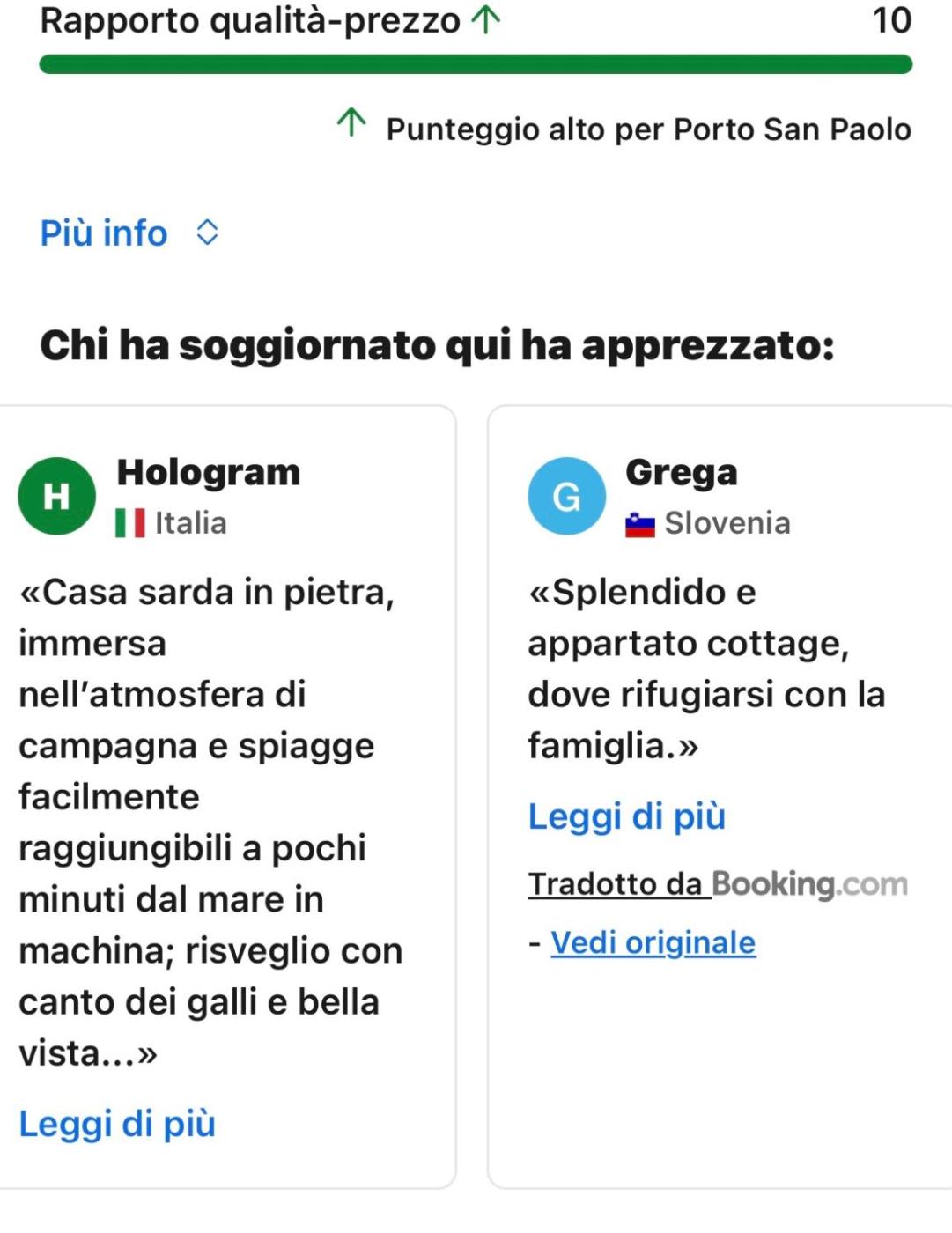Click Grega's blue G avatar
Viewport: 952px width, 1233px height.
click(566, 496)
